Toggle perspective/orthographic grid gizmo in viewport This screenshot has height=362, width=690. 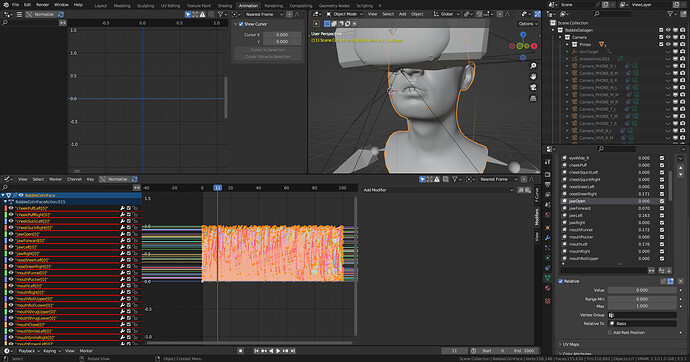(x=533, y=98)
